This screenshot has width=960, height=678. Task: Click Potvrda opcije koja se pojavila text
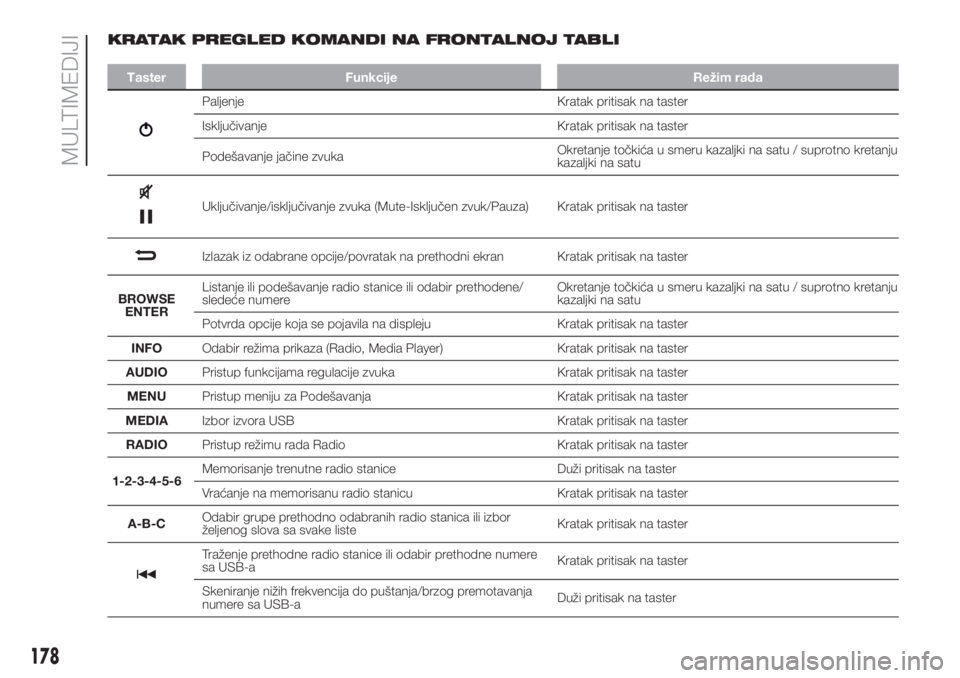tap(317, 324)
